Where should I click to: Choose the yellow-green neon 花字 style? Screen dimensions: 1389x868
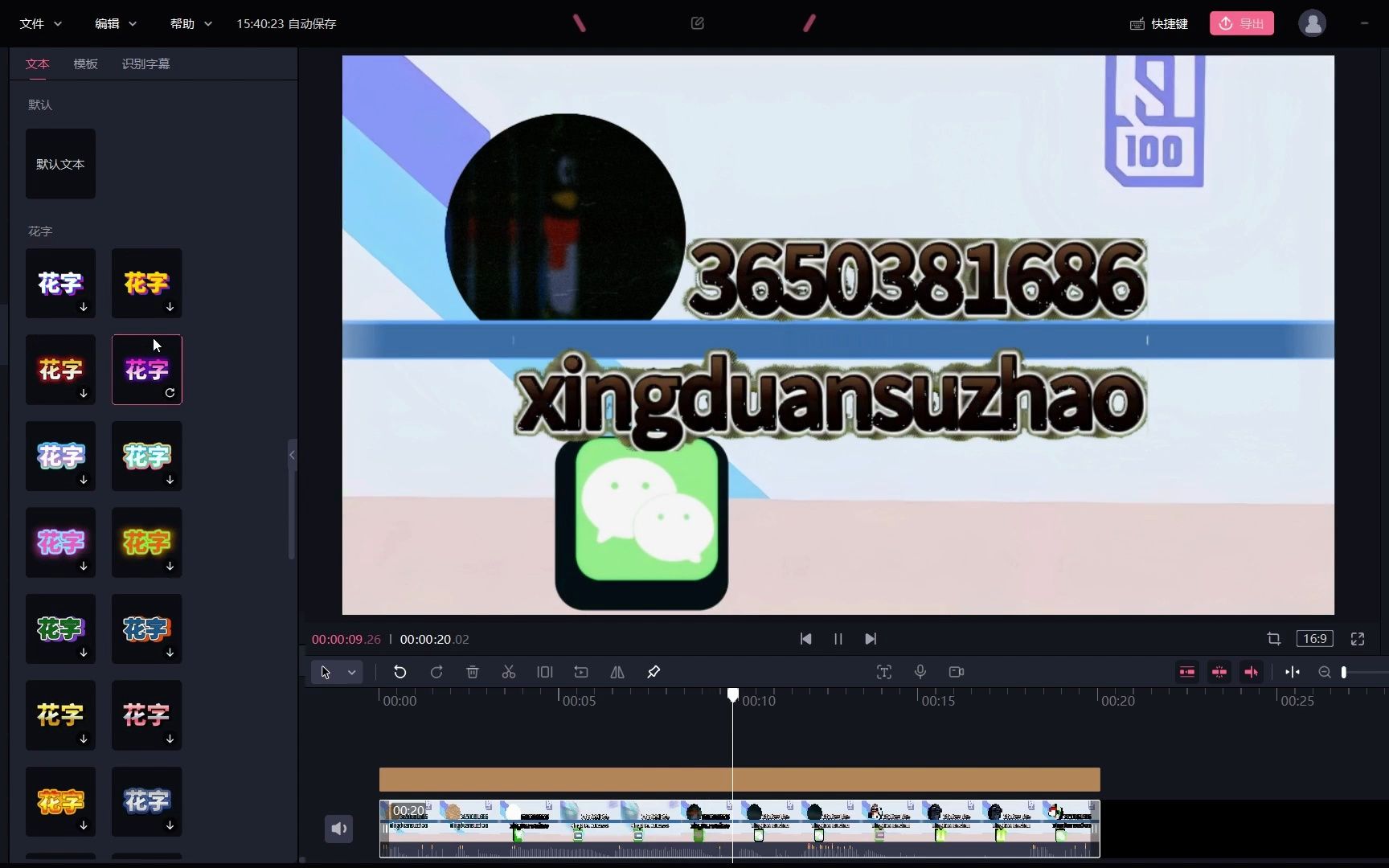click(146, 542)
